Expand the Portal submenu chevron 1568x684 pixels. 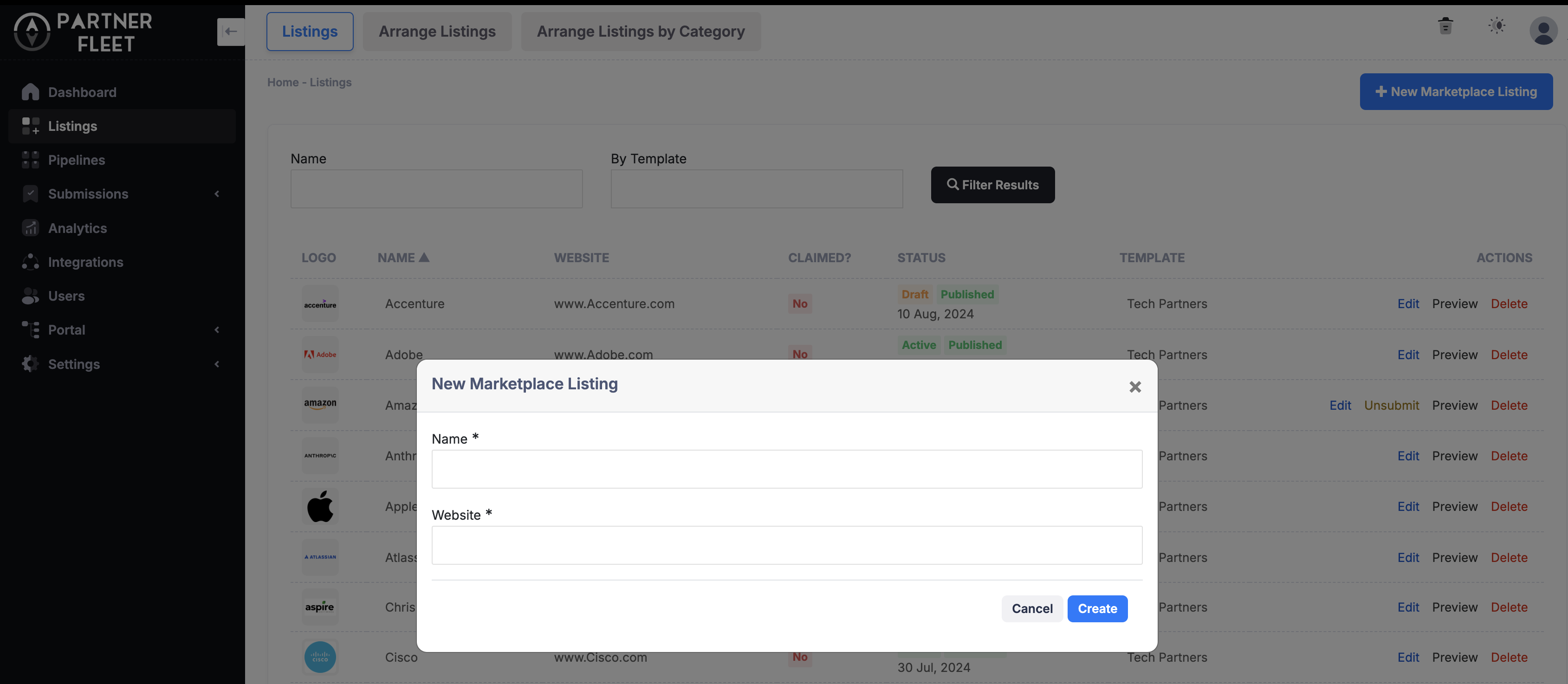coord(217,330)
